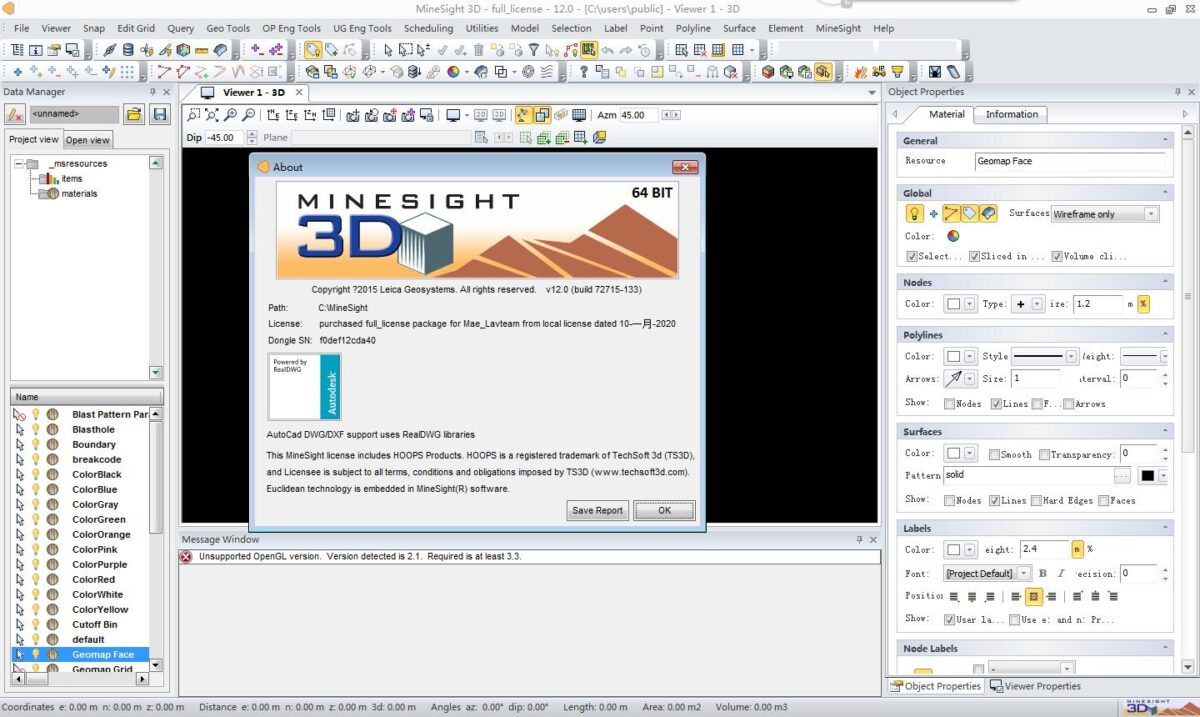This screenshot has width=1200, height=717.
Task: Open the Geo Tools menu
Action: (x=228, y=28)
